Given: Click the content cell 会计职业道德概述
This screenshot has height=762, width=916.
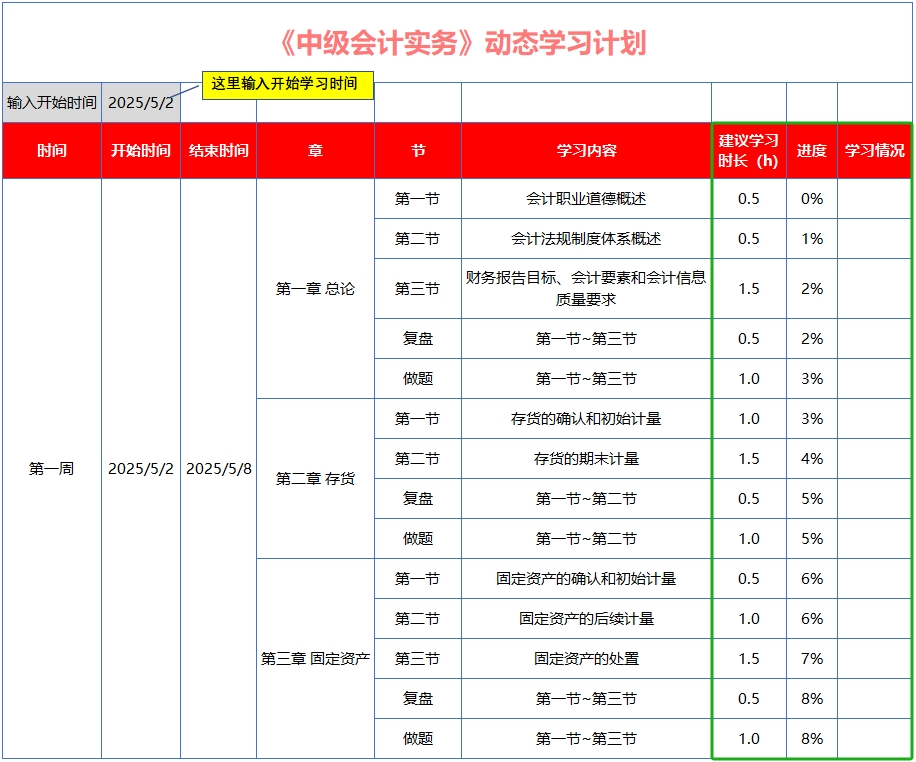Looking at the screenshot, I should [585, 198].
